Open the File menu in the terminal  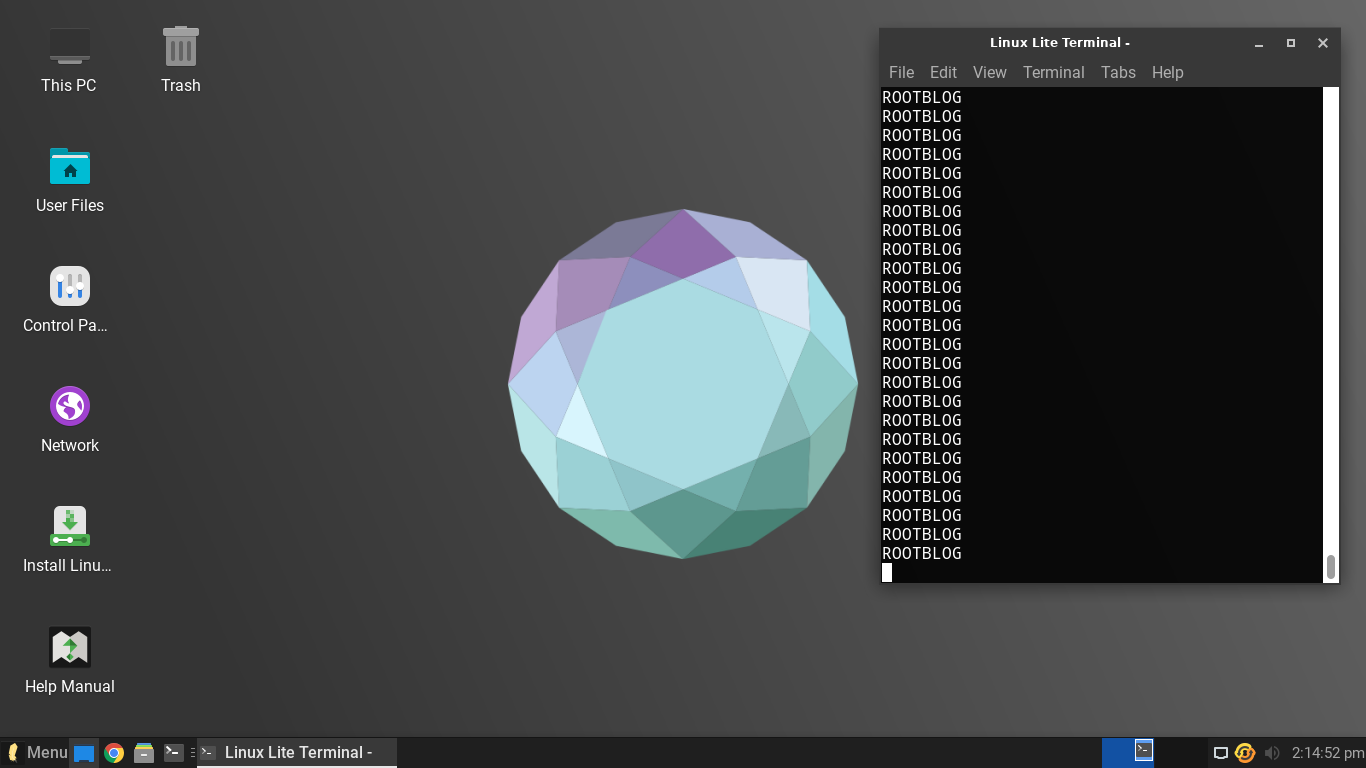pos(900,72)
